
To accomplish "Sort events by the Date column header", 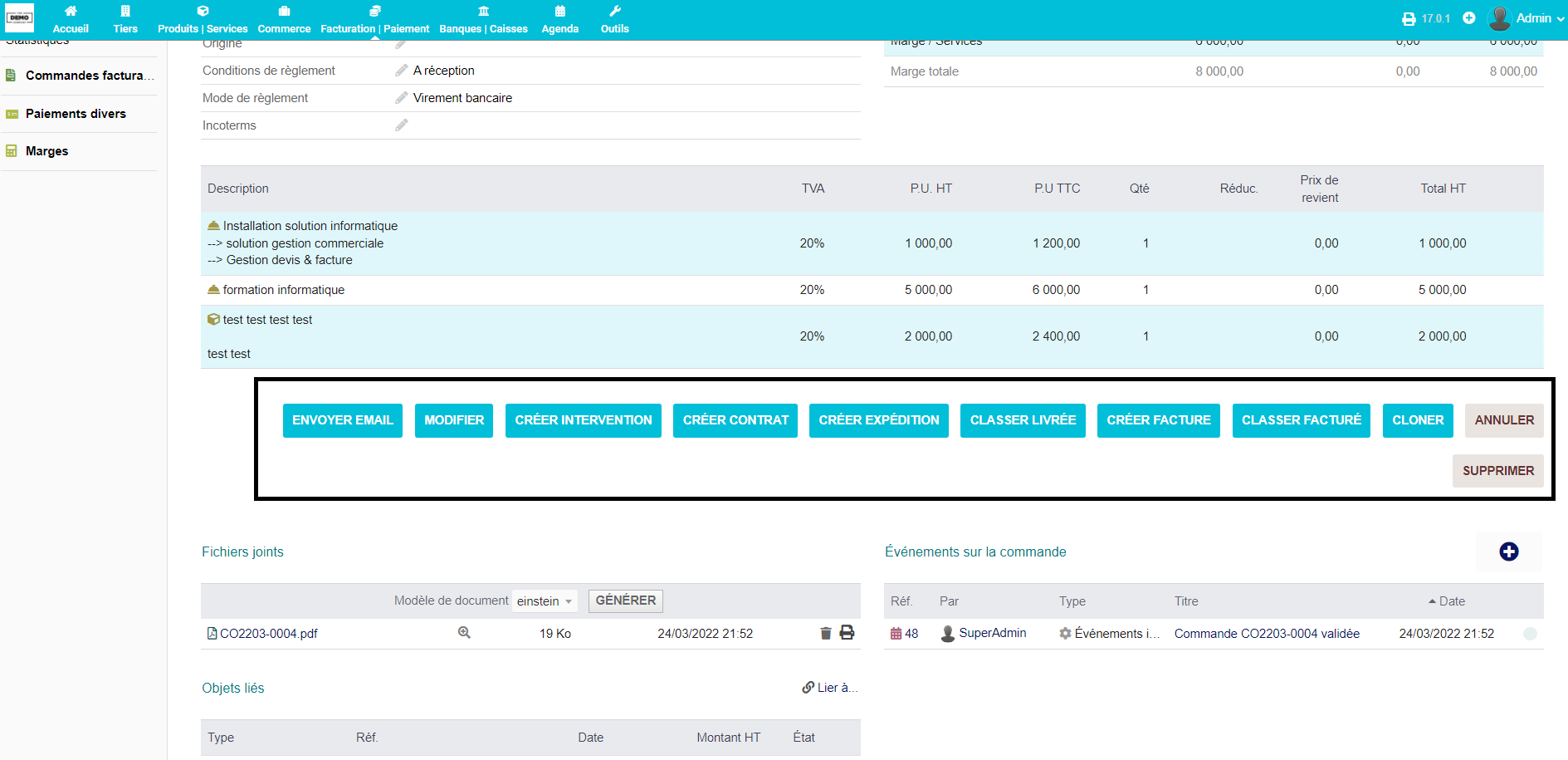I will click(x=1451, y=601).
